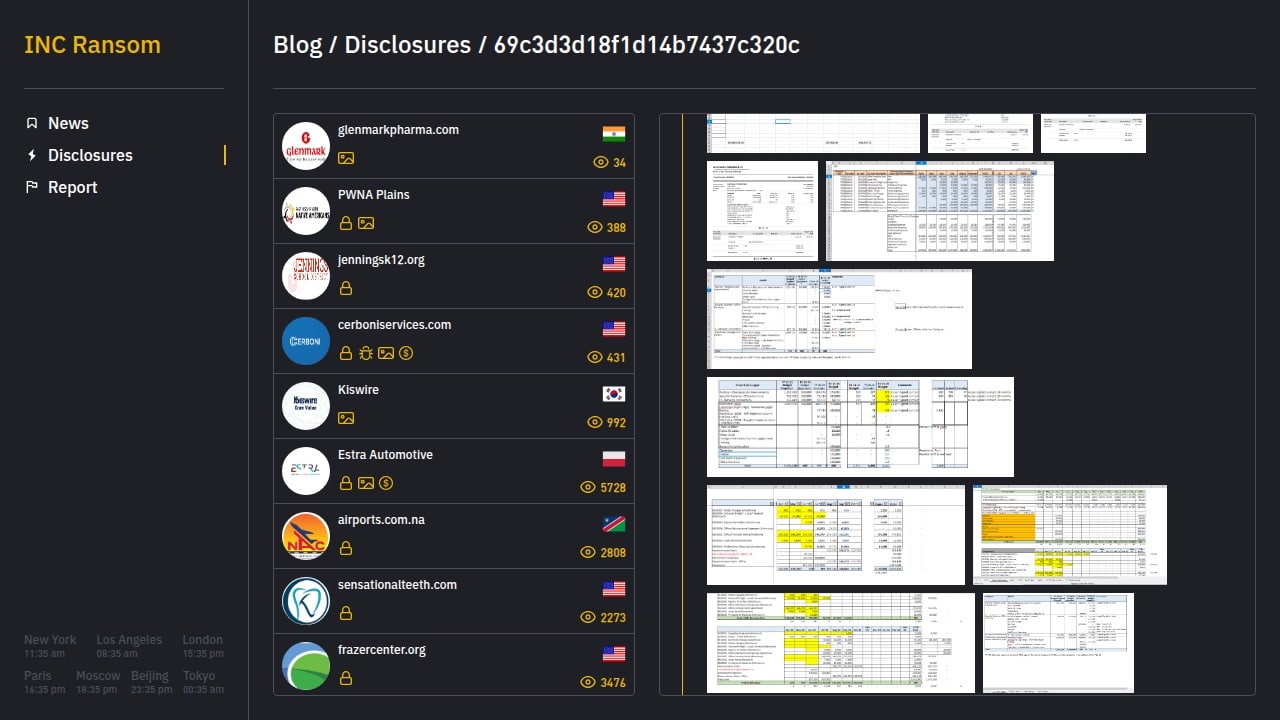Open the glenmarkpharma.com entry
1280x720 pixels.
click(x=454, y=146)
